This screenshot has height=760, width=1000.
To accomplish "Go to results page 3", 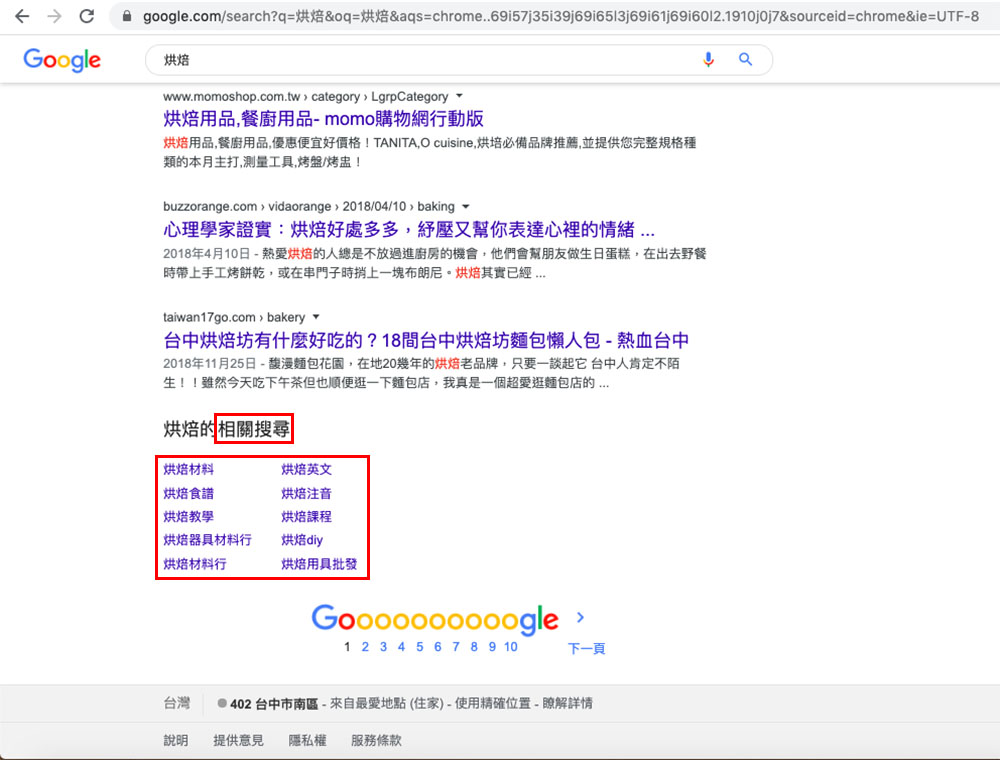I will [x=383, y=647].
